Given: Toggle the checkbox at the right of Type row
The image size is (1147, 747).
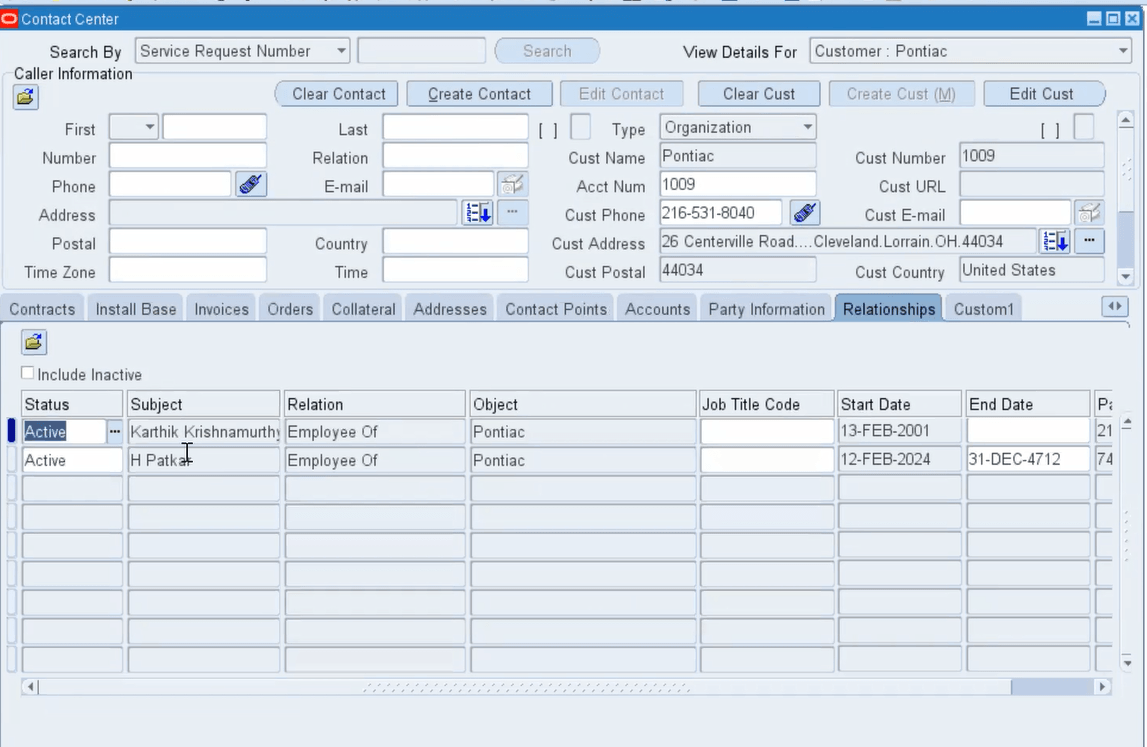Looking at the screenshot, I should click(x=1084, y=127).
